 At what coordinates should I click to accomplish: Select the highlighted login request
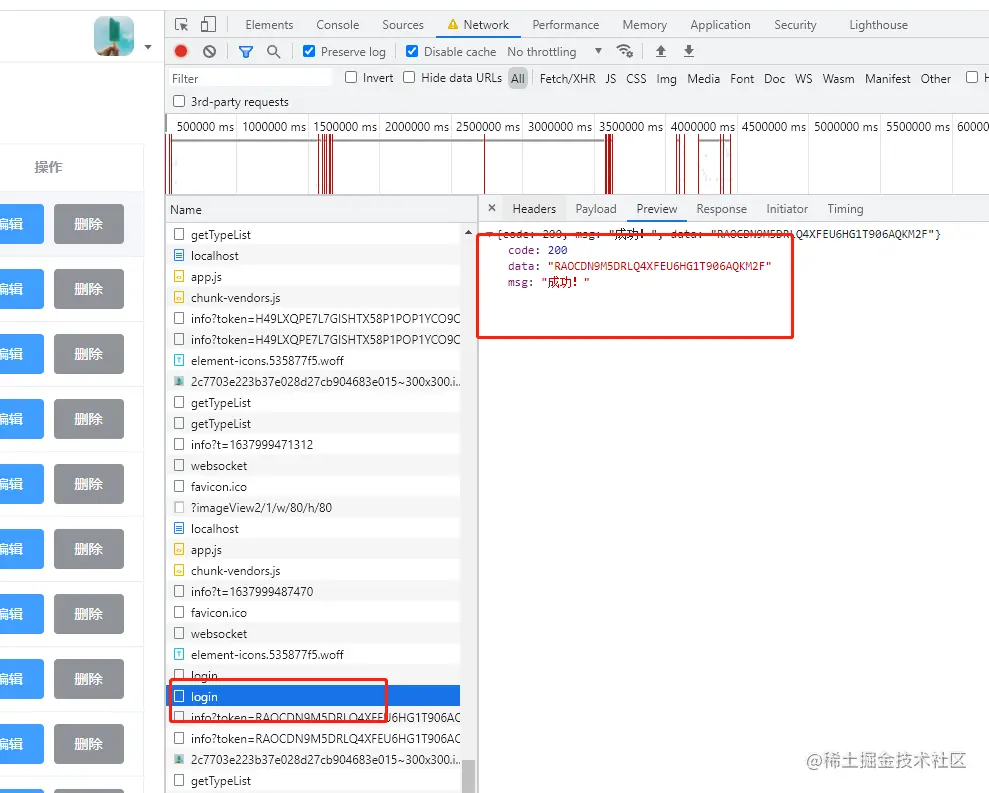click(x=313, y=696)
